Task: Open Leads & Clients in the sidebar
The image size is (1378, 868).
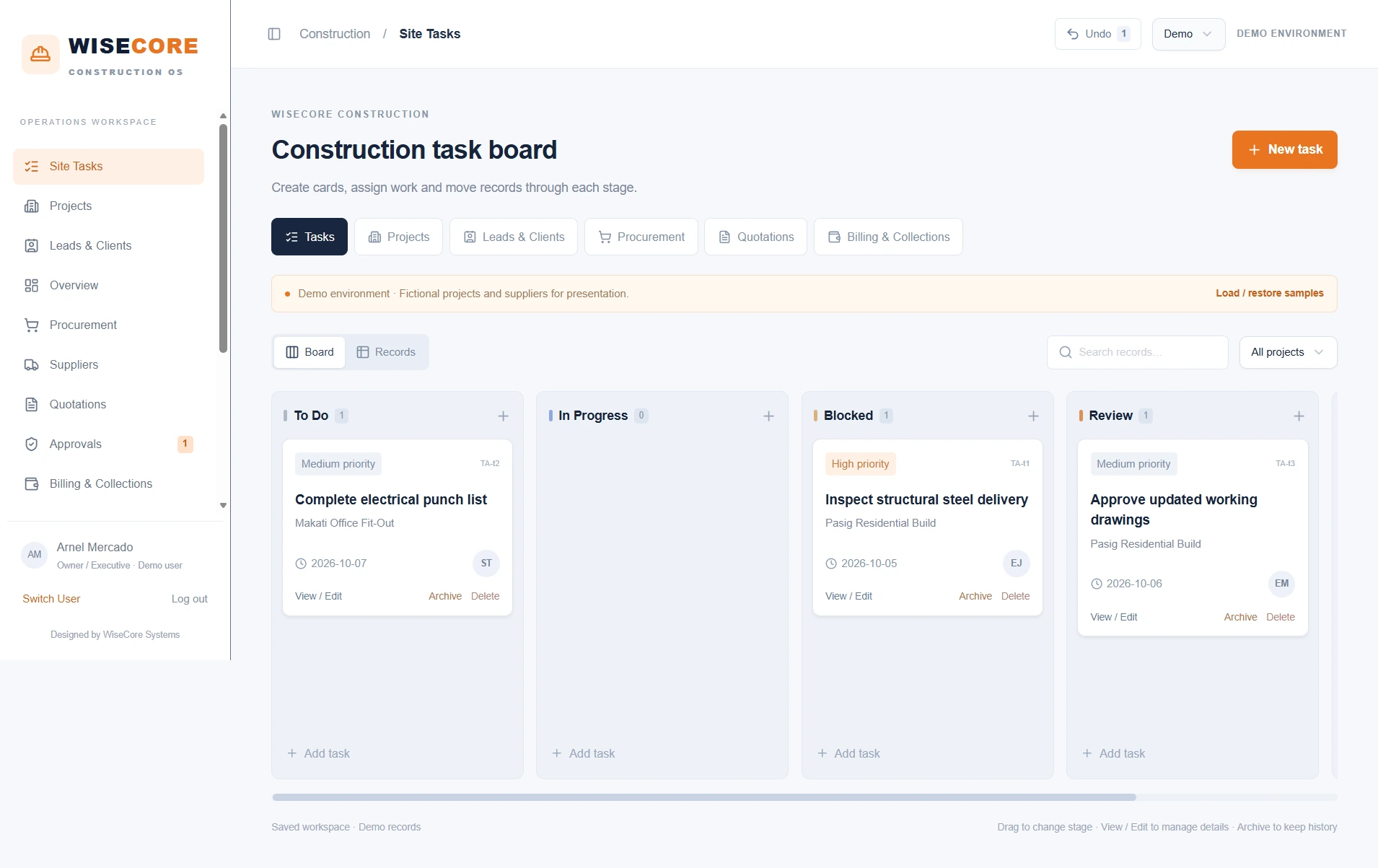Action: pos(108,246)
